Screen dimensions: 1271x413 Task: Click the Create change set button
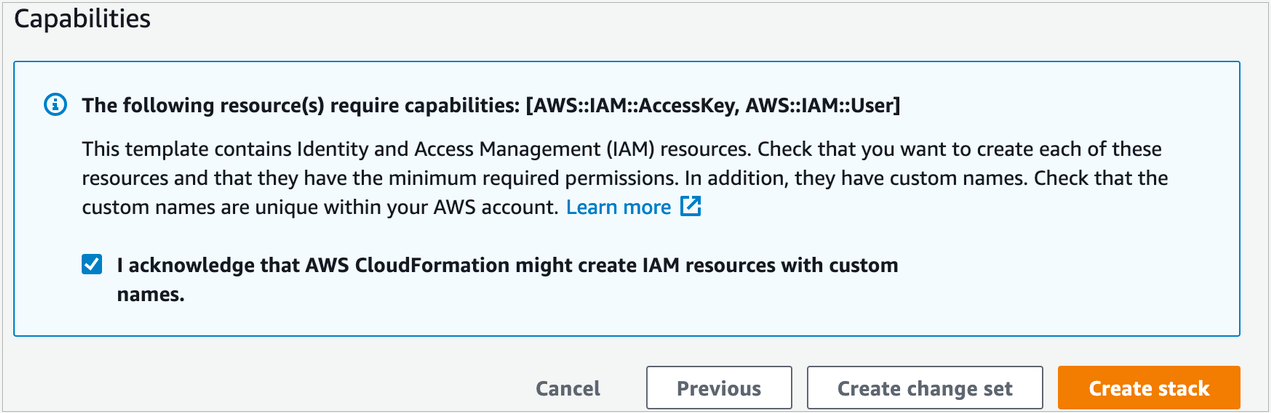924,388
